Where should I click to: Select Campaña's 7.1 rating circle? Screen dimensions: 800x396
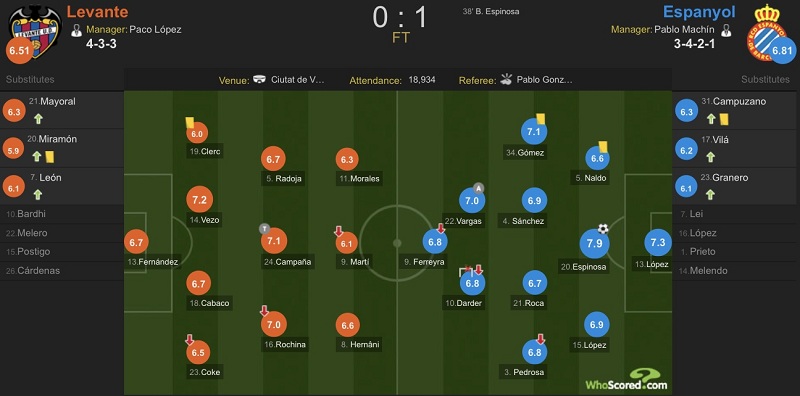tap(274, 241)
